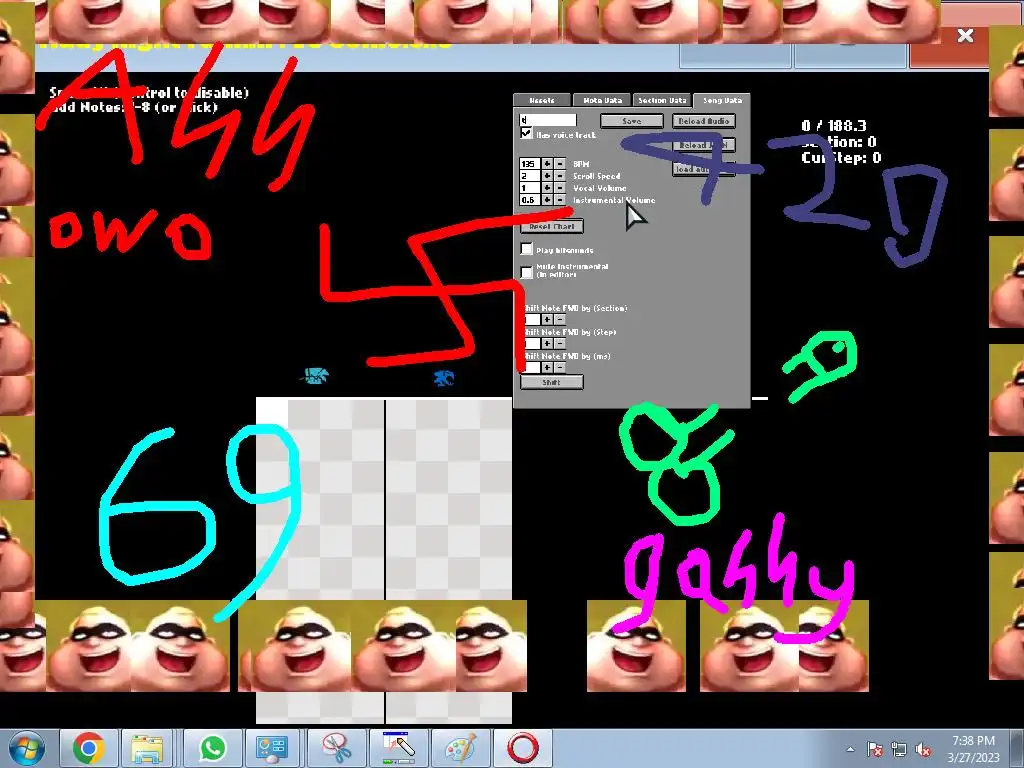Click the BPM value field showing 135

point(530,164)
